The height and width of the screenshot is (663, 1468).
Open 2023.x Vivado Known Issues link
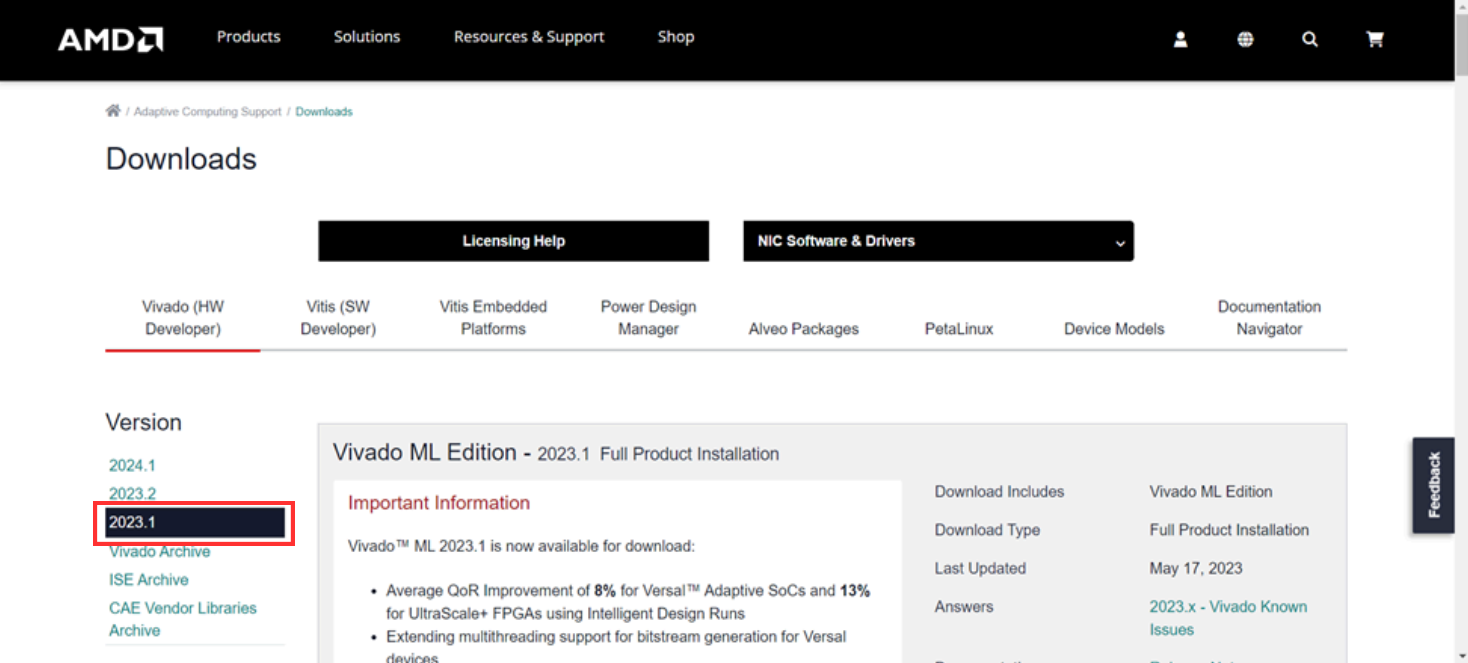point(1228,618)
